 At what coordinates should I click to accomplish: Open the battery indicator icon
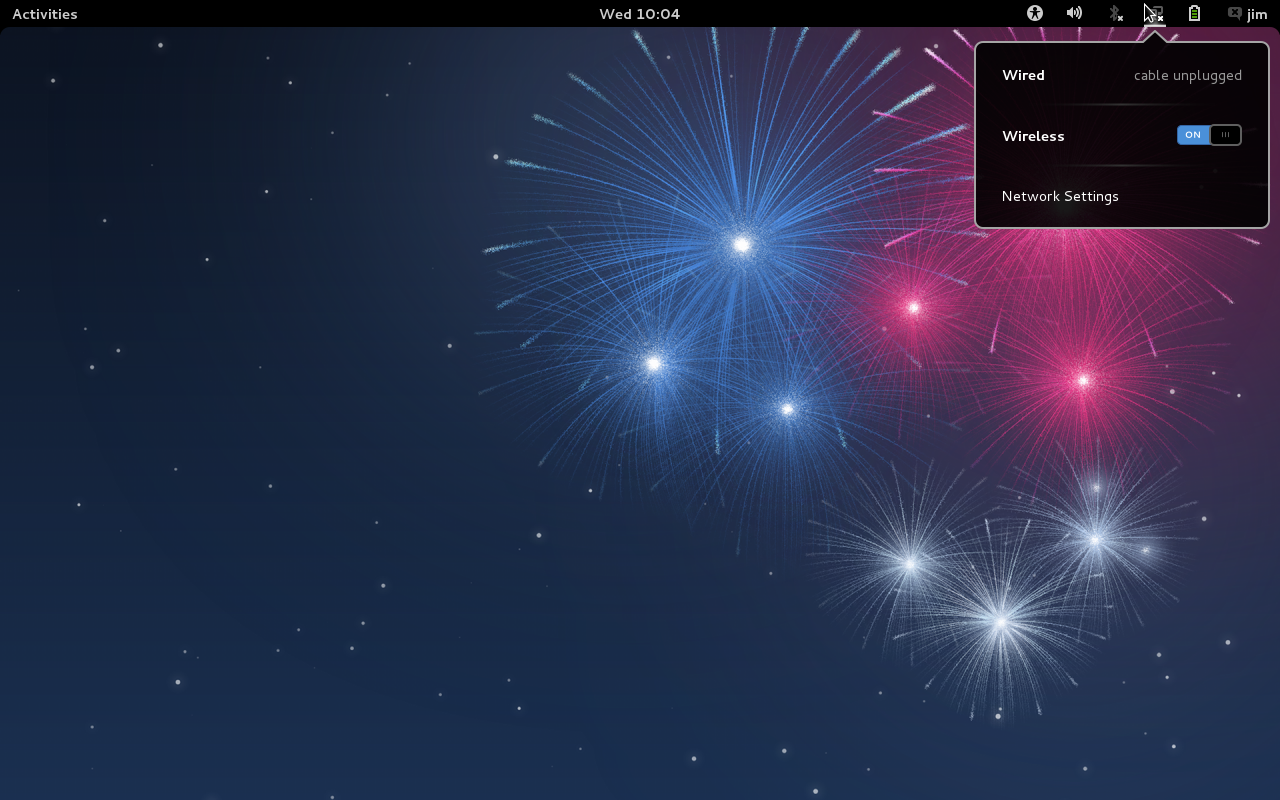[x=1194, y=13]
